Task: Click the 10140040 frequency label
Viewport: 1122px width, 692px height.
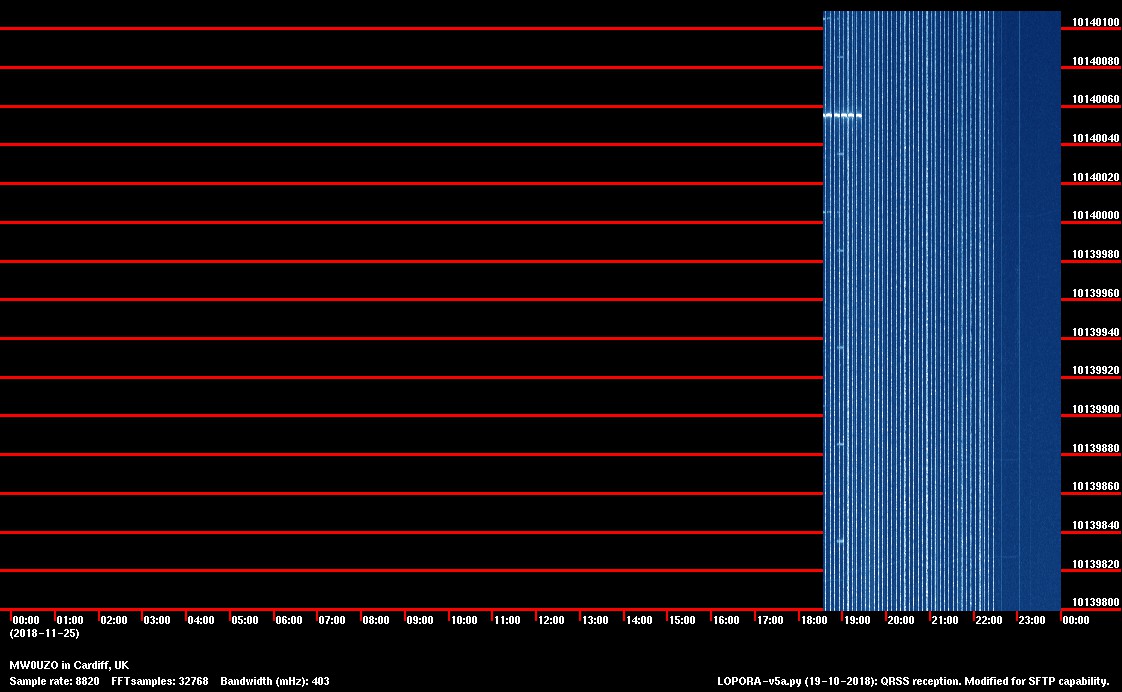Action: (1096, 139)
